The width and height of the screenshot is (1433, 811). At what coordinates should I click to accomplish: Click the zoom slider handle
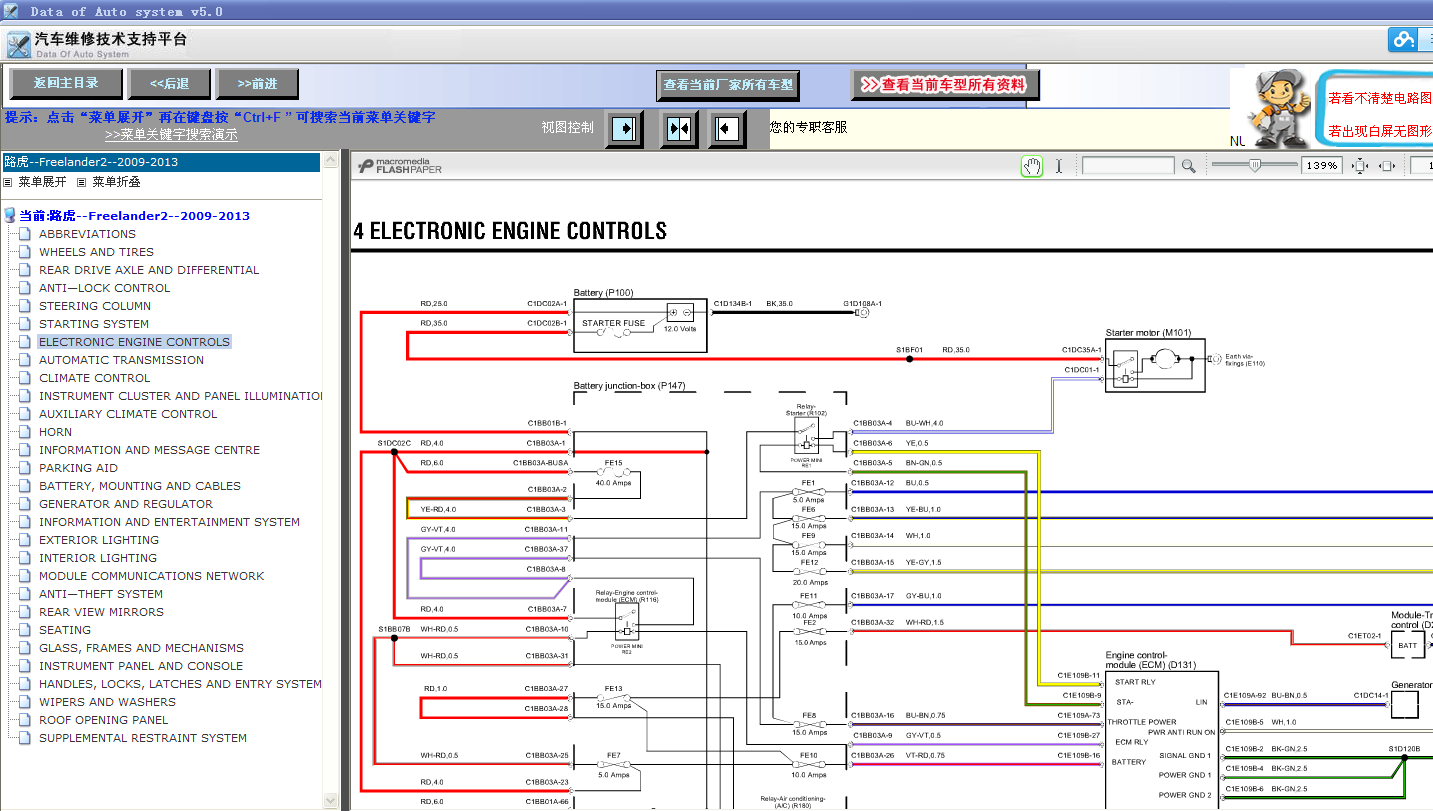coord(1254,166)
